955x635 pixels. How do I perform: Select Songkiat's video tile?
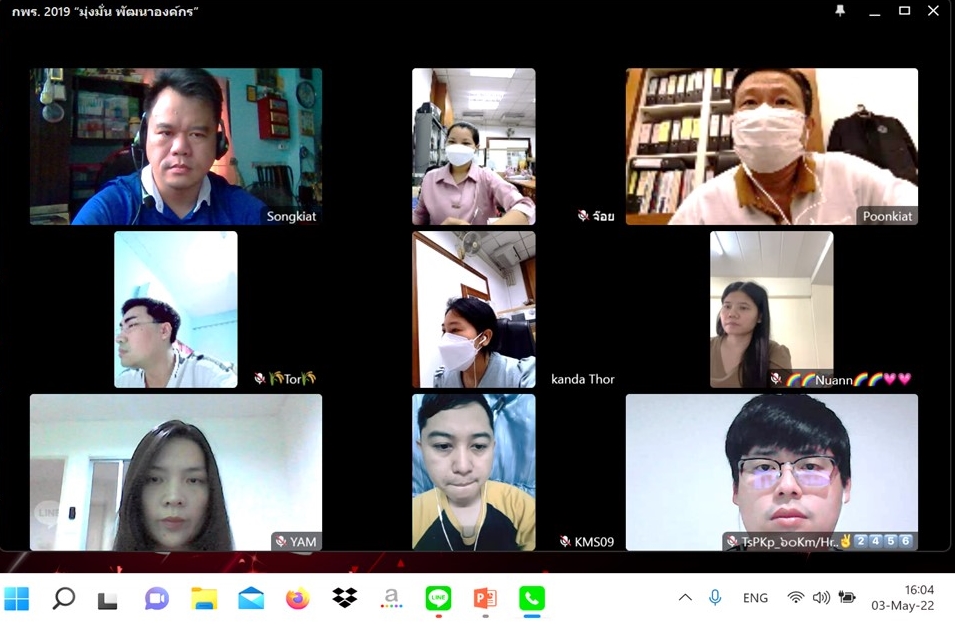pos(176,146)
